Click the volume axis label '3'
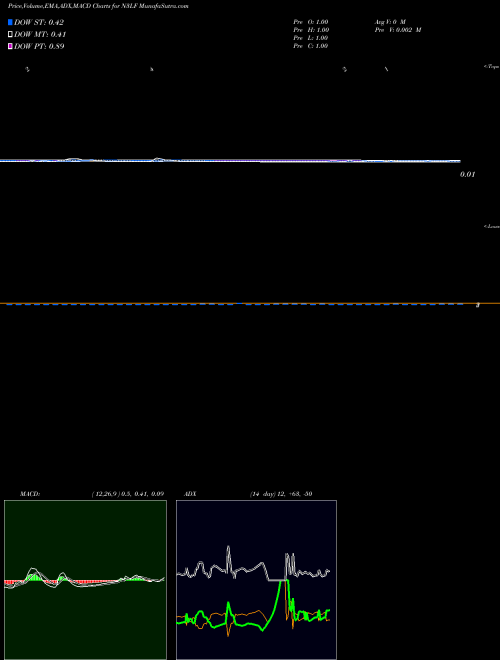The height and width of the screenshot is (660, 500). coord(478,305)
